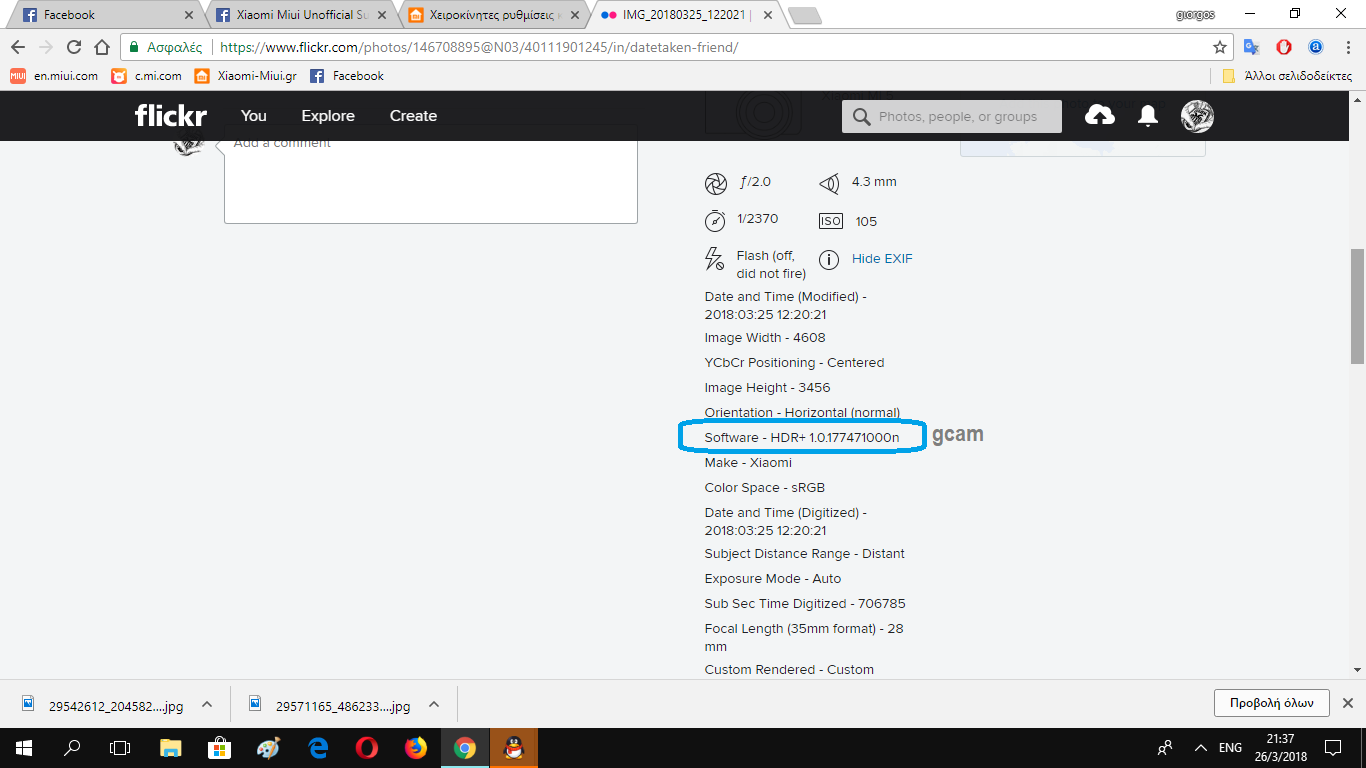Click the Opera extension icon in toolbar

click(1284, 47)
